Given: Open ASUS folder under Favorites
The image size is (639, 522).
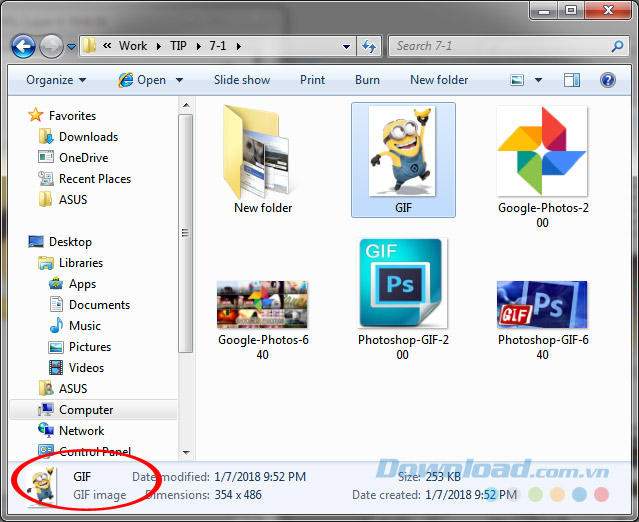Looking at the screenshot, I should 73,200.
